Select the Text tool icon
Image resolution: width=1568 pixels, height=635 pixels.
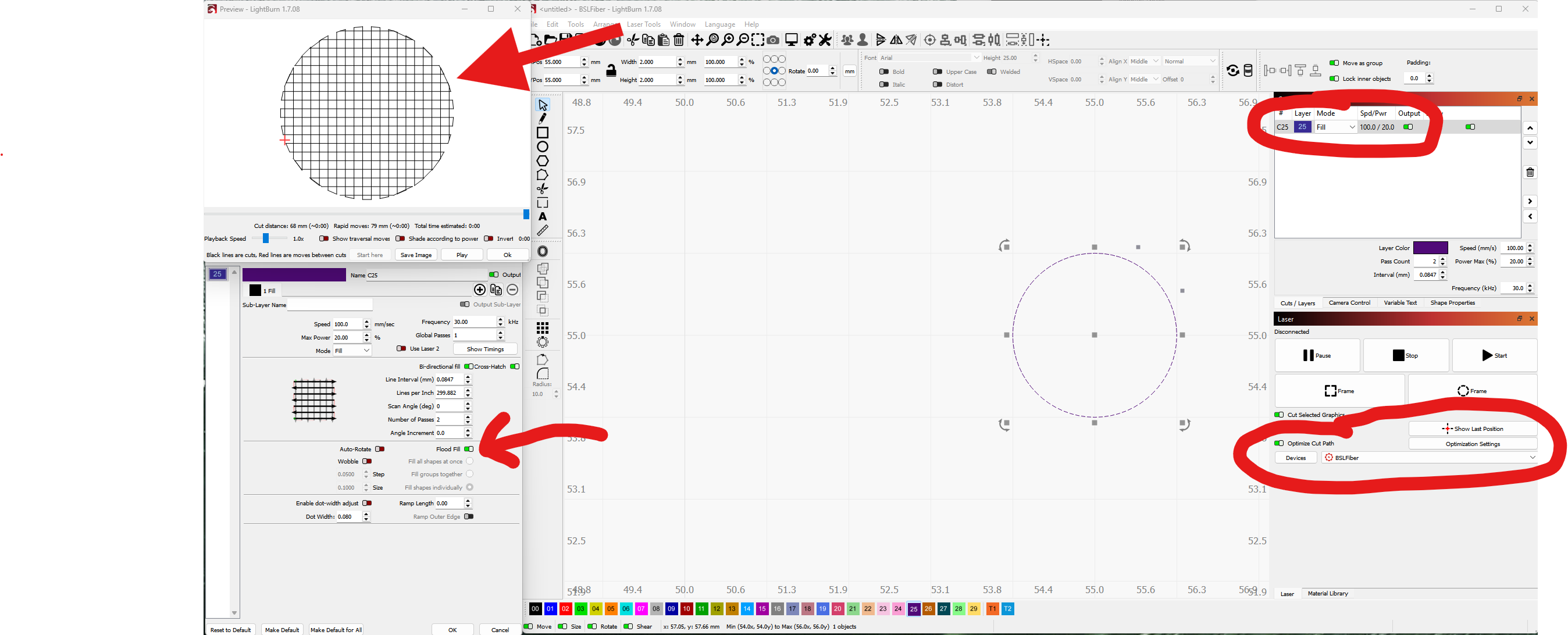point(543,217)
